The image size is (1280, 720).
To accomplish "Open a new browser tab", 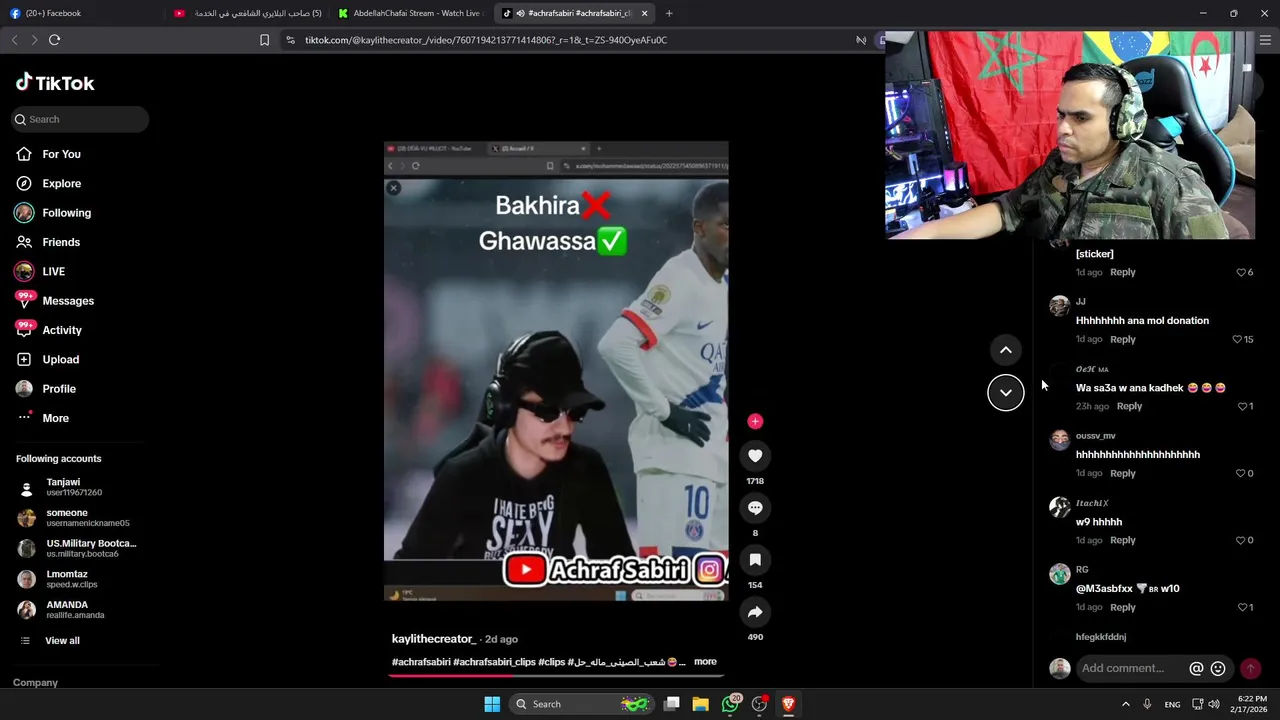I will (669, 13).
